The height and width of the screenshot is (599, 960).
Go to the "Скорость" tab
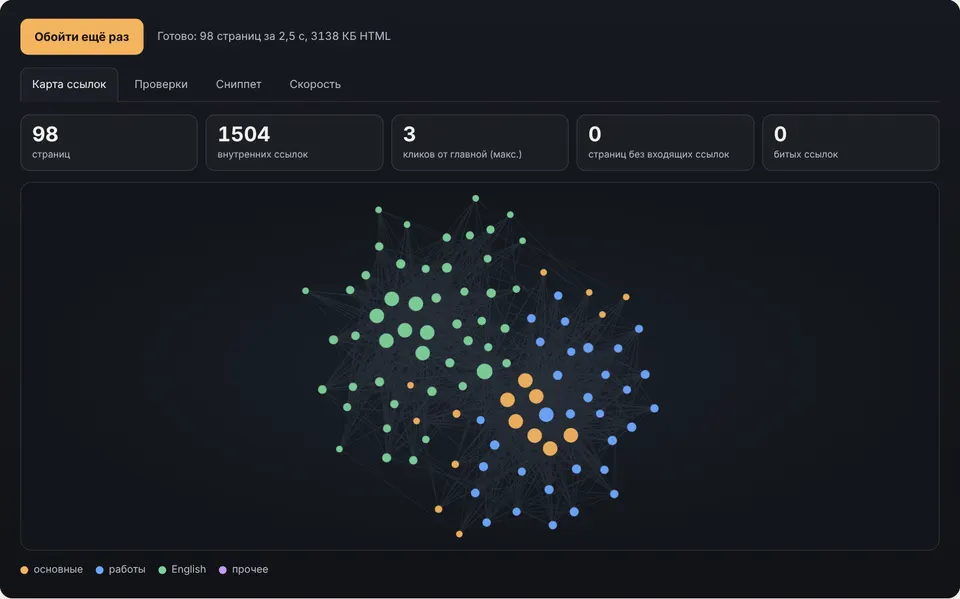tap(315, 85)
